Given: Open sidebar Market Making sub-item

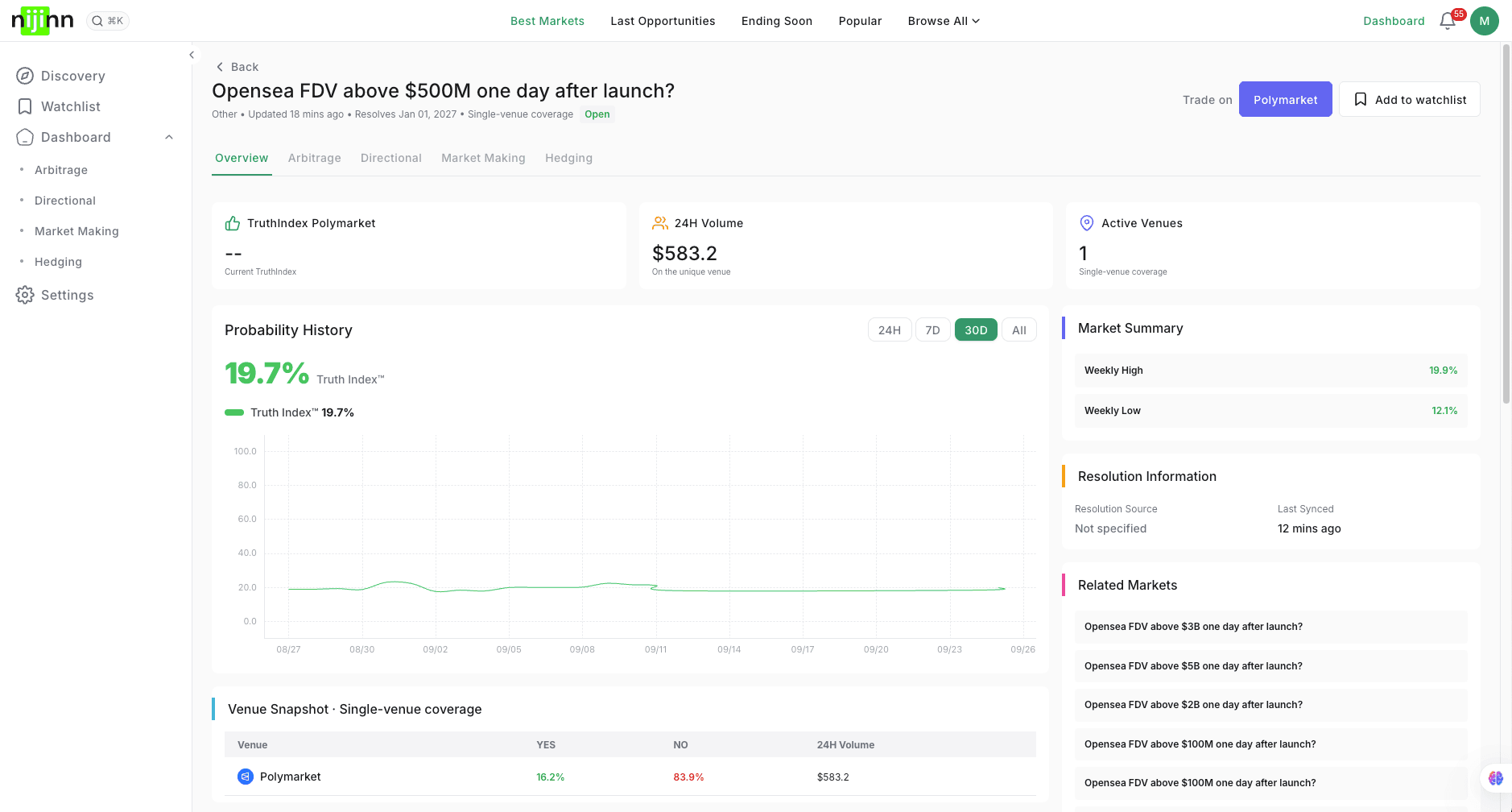Looking at the screenshot, I should 76,231.
